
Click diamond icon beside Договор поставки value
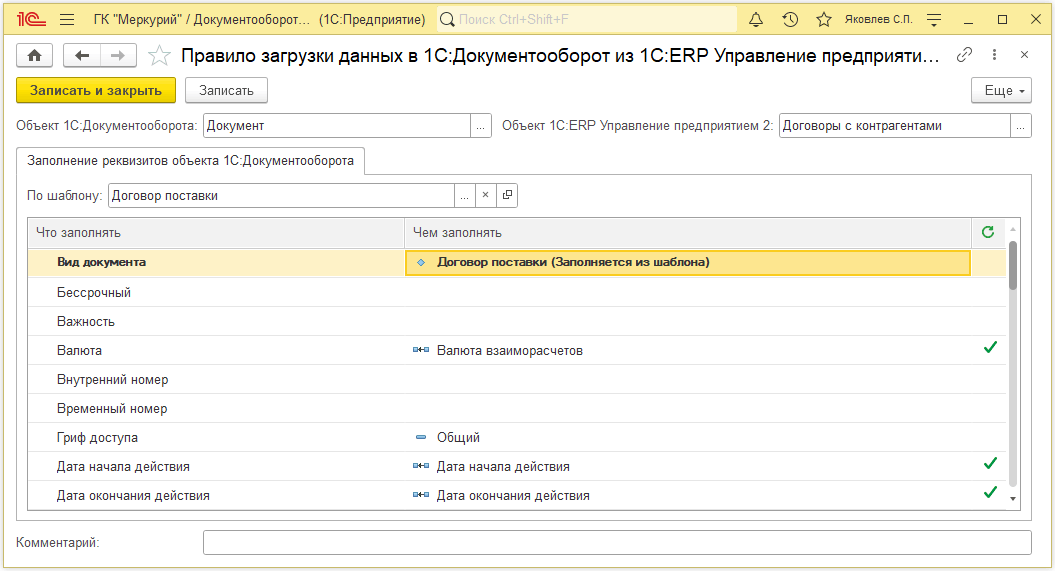[421, 262]
